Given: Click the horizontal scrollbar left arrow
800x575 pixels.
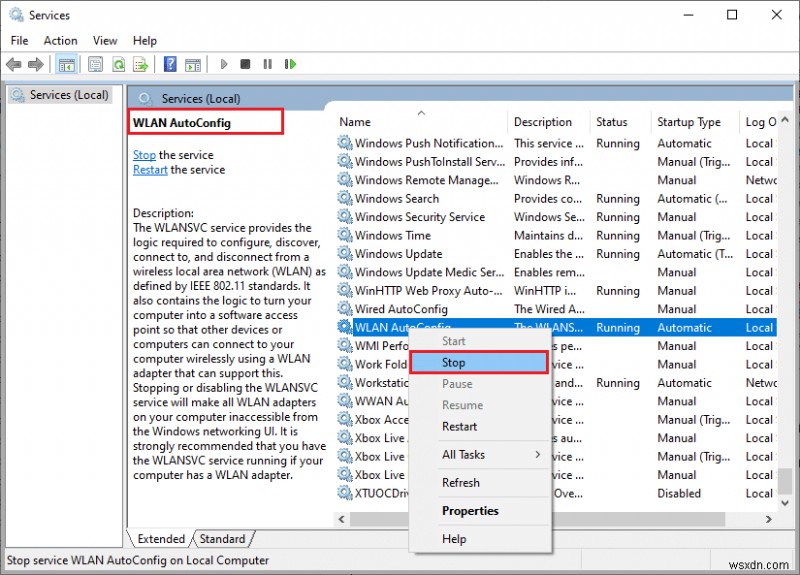Looking at the screenshot, I should pos(342,519).
